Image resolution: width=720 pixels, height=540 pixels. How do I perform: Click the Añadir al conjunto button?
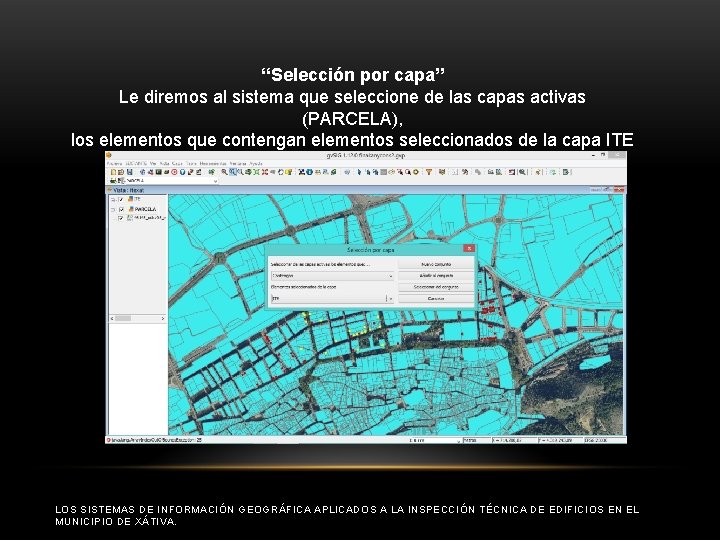tap(436, 276)
